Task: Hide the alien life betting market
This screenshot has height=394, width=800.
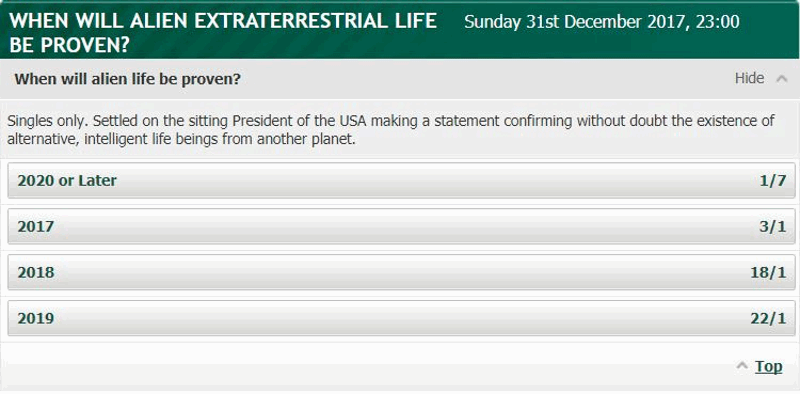Action: [x=749, y=79]
